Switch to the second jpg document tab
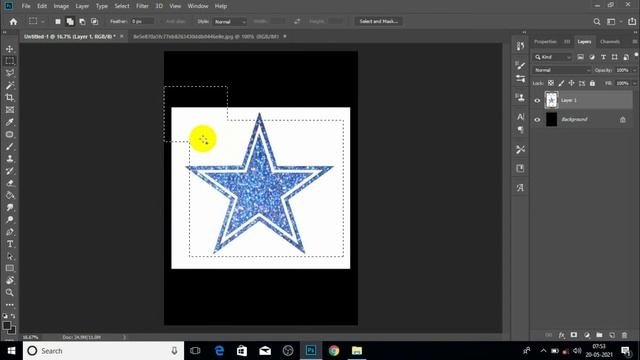The height and width of the screenshot is (360, 640). tap(206, 36)
